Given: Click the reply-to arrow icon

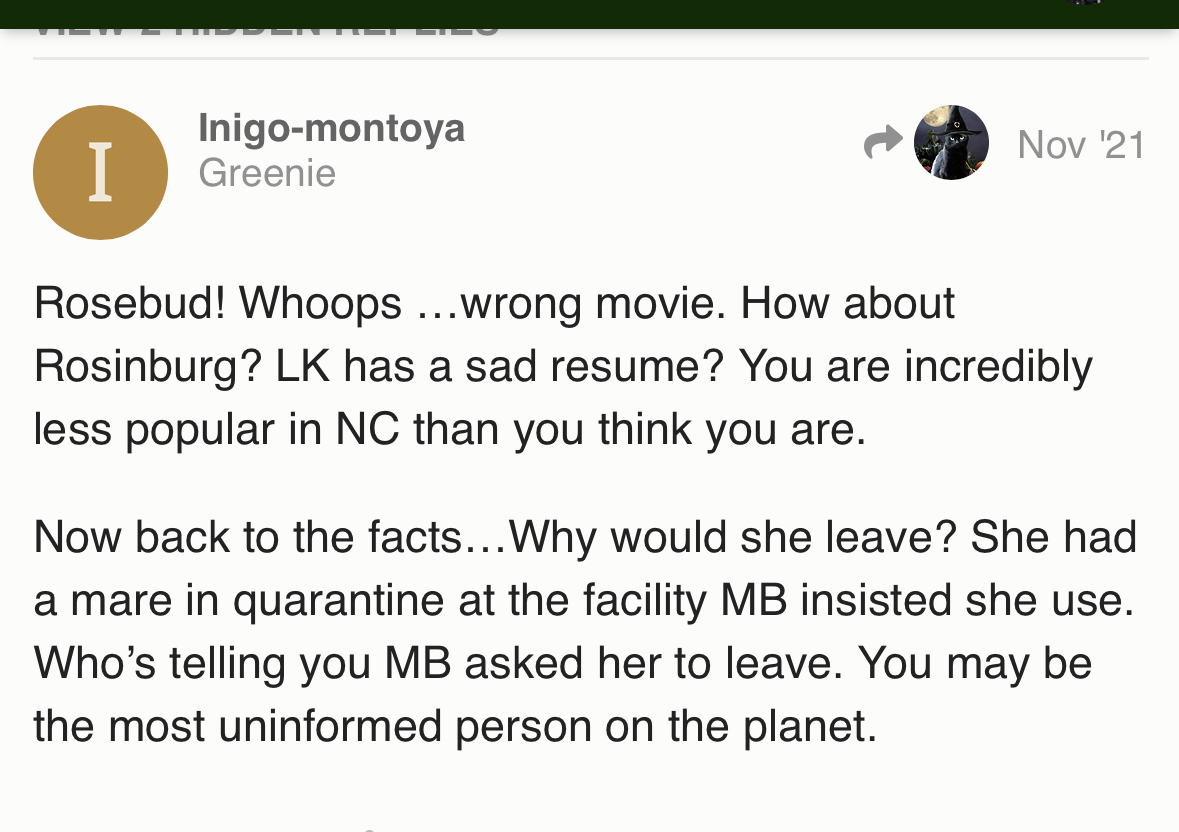Looking at the screenshot, I should point(883,142).
